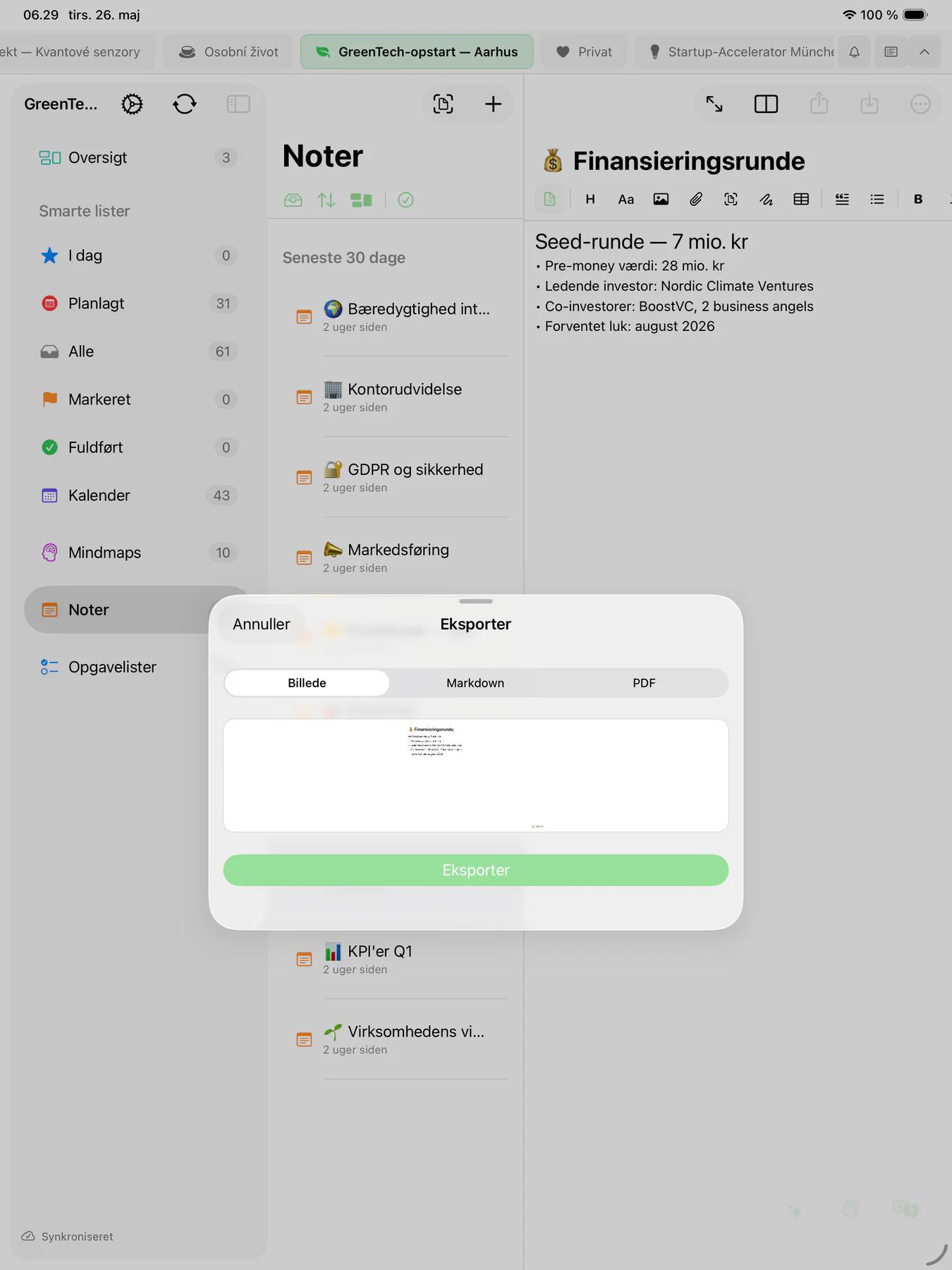Open the Aa text style icon
Screen dimensions: 952x1270
625,200
